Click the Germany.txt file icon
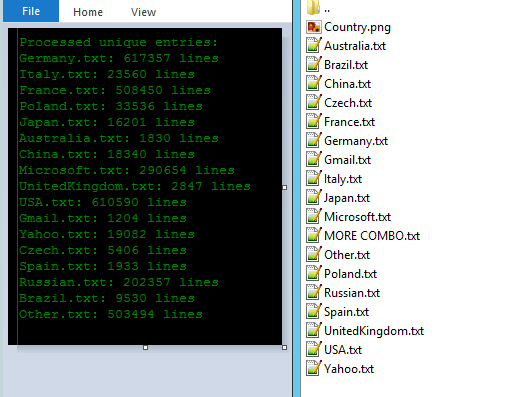The height and width of the screenshot is (397, 505). 313,141
